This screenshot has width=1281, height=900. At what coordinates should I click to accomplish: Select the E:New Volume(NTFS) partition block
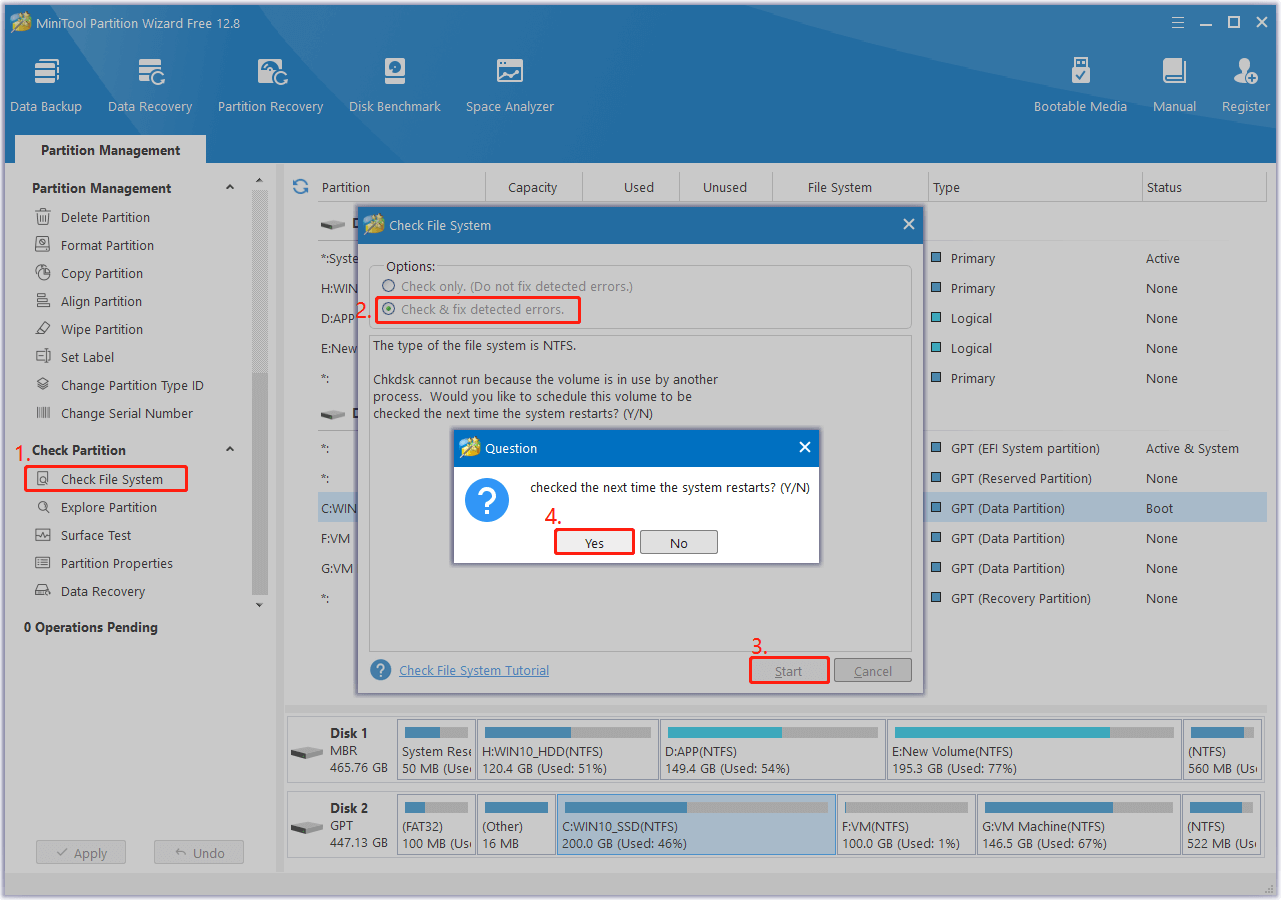click(x=1033, y=750)
